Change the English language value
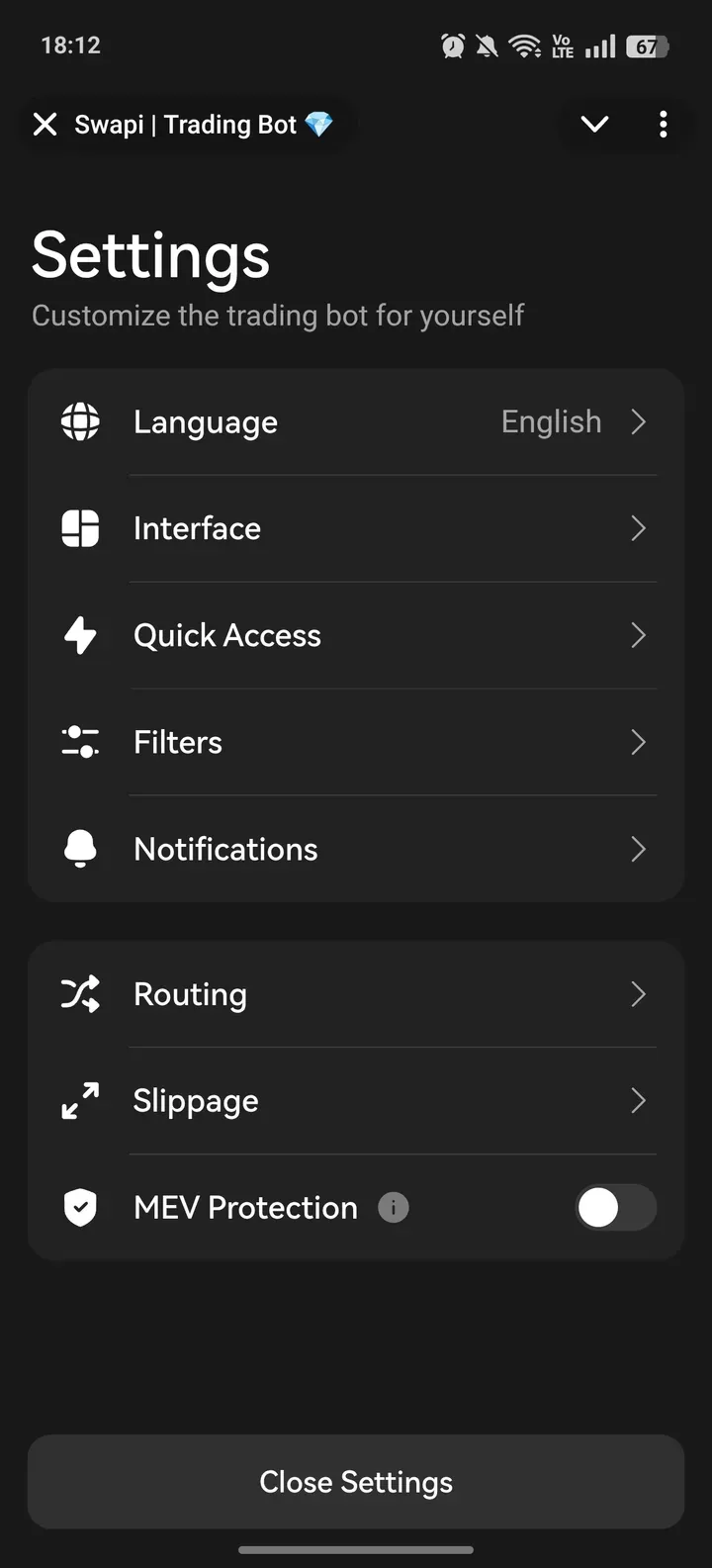Screen dimensions: 712x1568 point(551,421)
